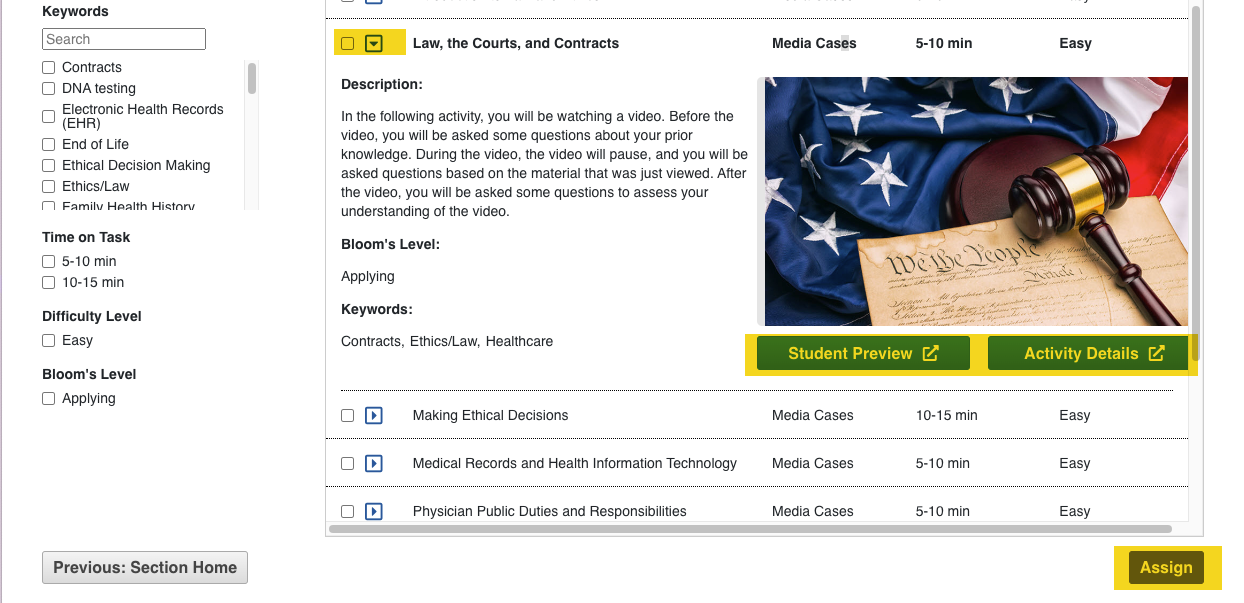Click the keywords Search field
The width and height of the screenshot is (1244, 603).
tap(124, 39)
